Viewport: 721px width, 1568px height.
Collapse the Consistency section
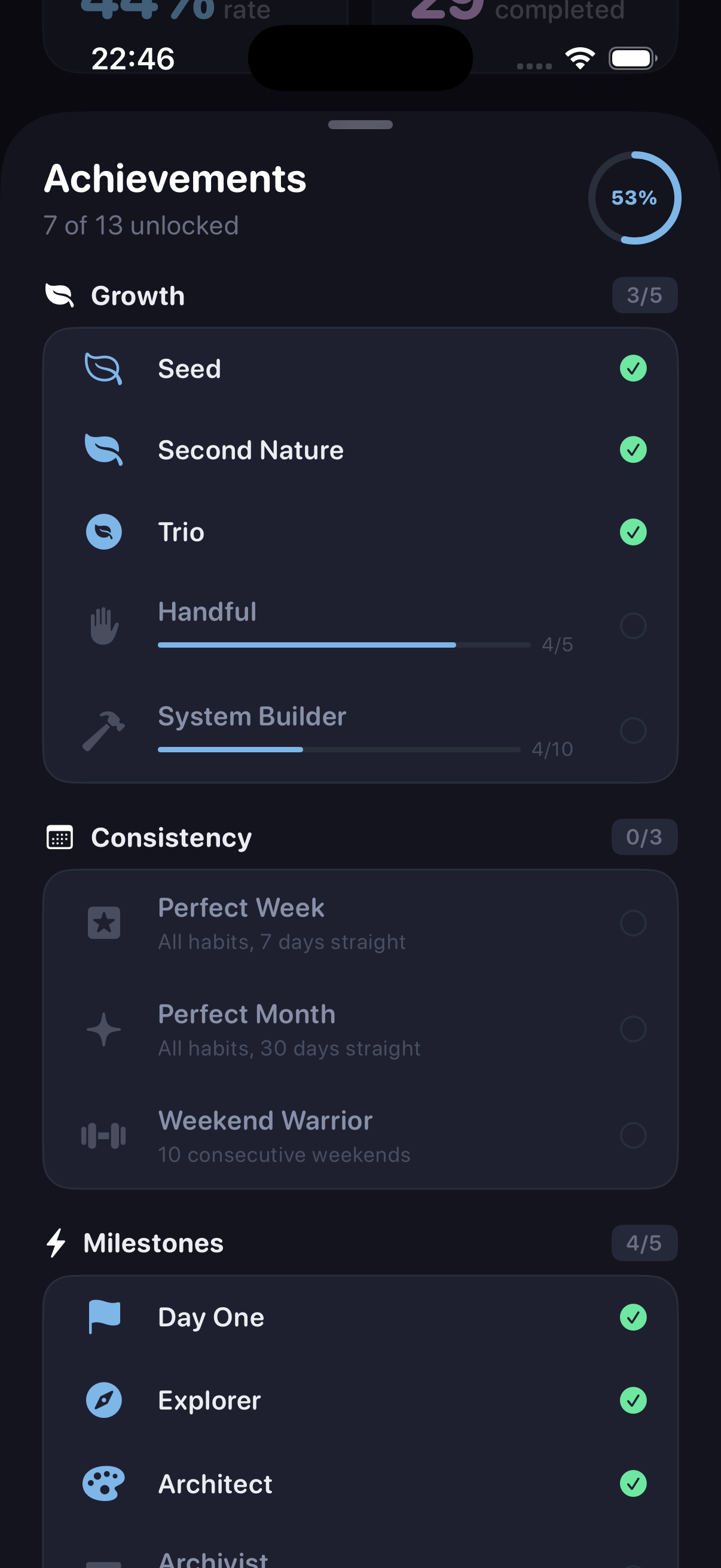click(x=171, y=837)
